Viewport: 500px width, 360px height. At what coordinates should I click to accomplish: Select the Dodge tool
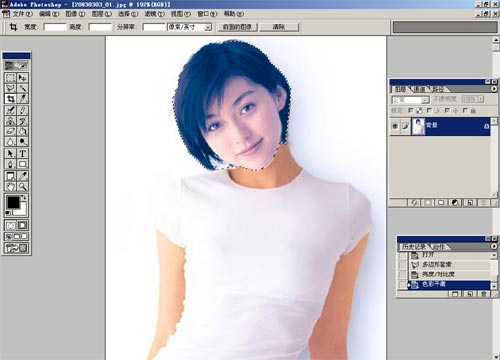22,141
